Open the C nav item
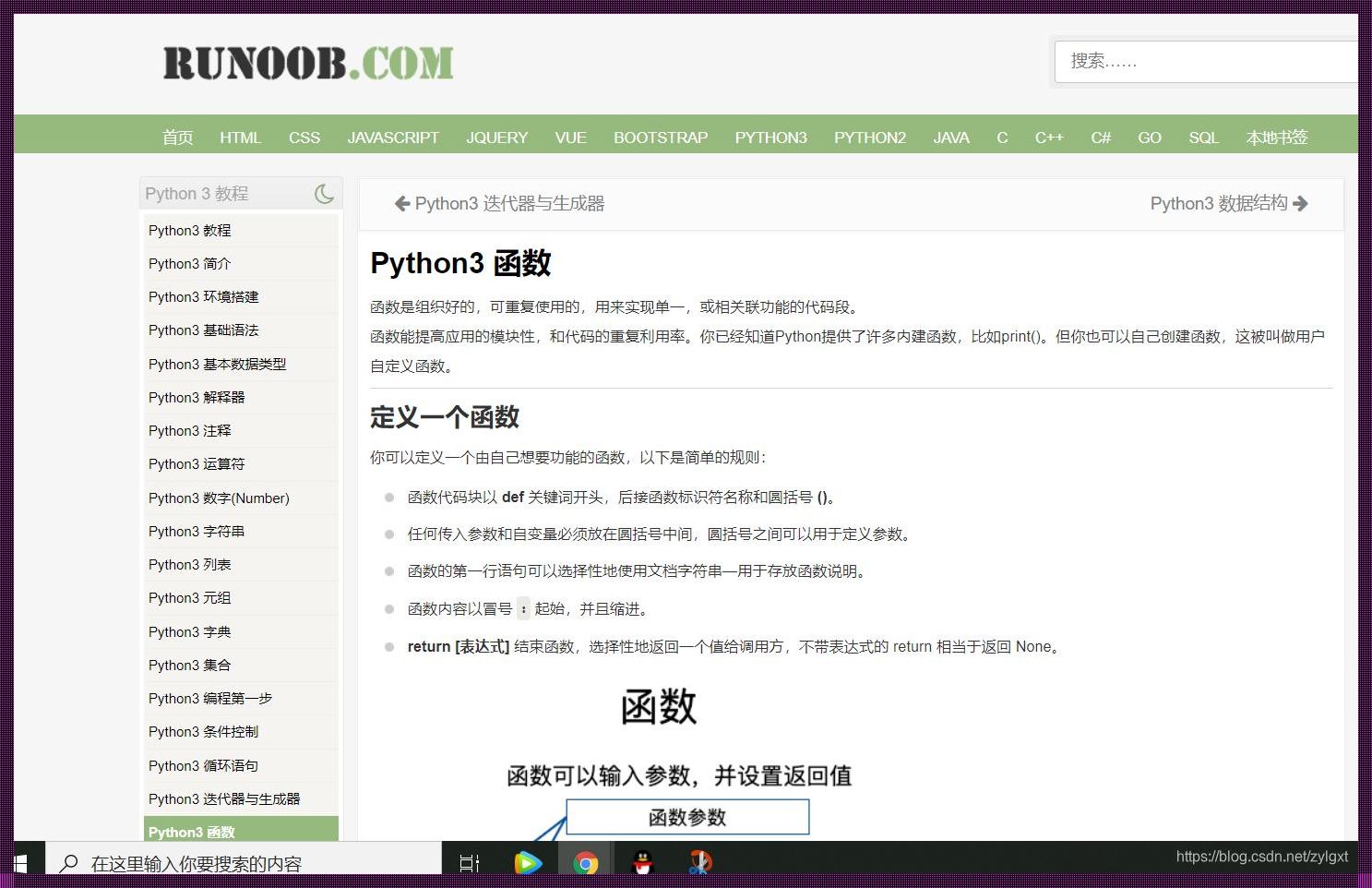This screenshot has width=1372, height=888. 1002,138
